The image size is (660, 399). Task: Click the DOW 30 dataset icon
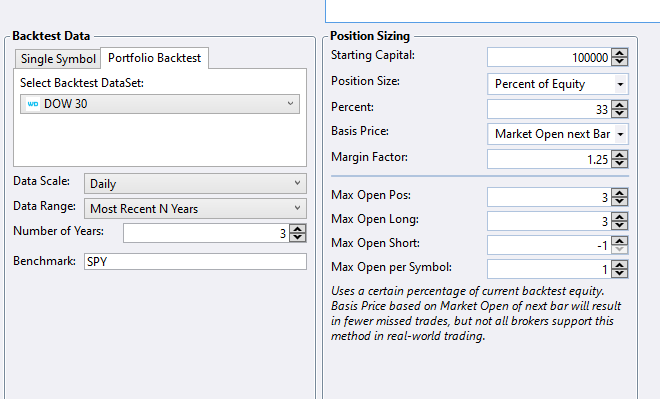33,104
